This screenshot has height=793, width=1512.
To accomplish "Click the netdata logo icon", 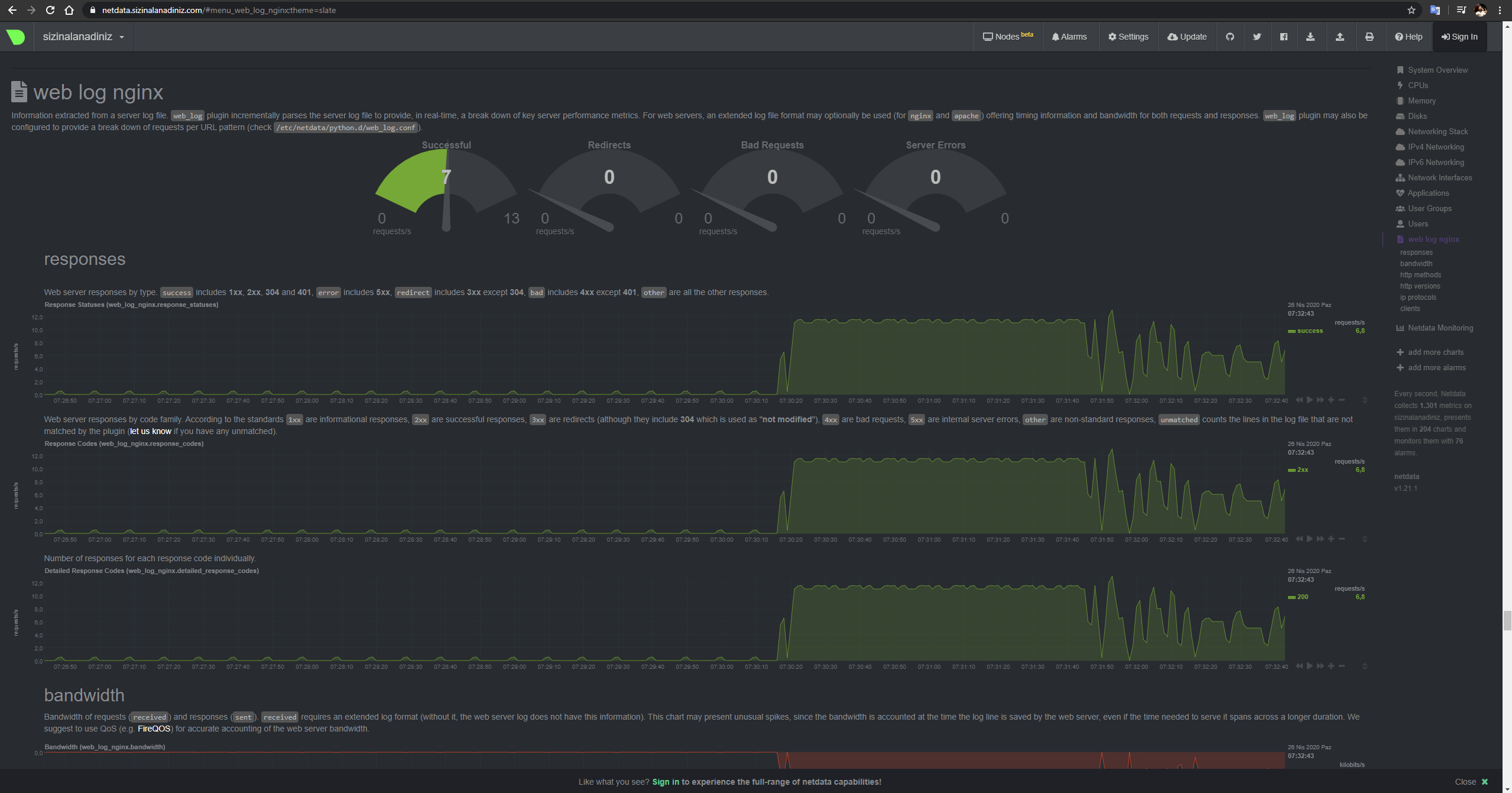I will (x=16, y=37).
